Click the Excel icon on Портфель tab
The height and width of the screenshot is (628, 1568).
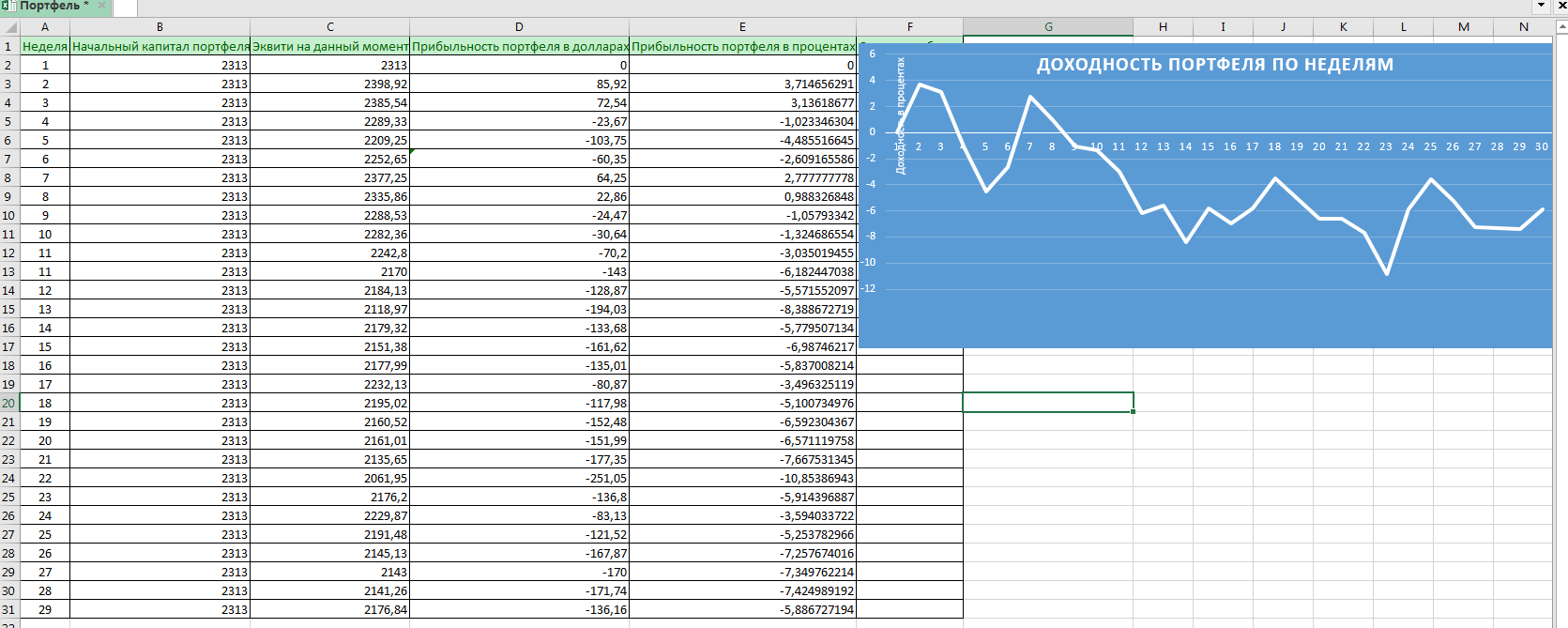[x=8, y=6]
